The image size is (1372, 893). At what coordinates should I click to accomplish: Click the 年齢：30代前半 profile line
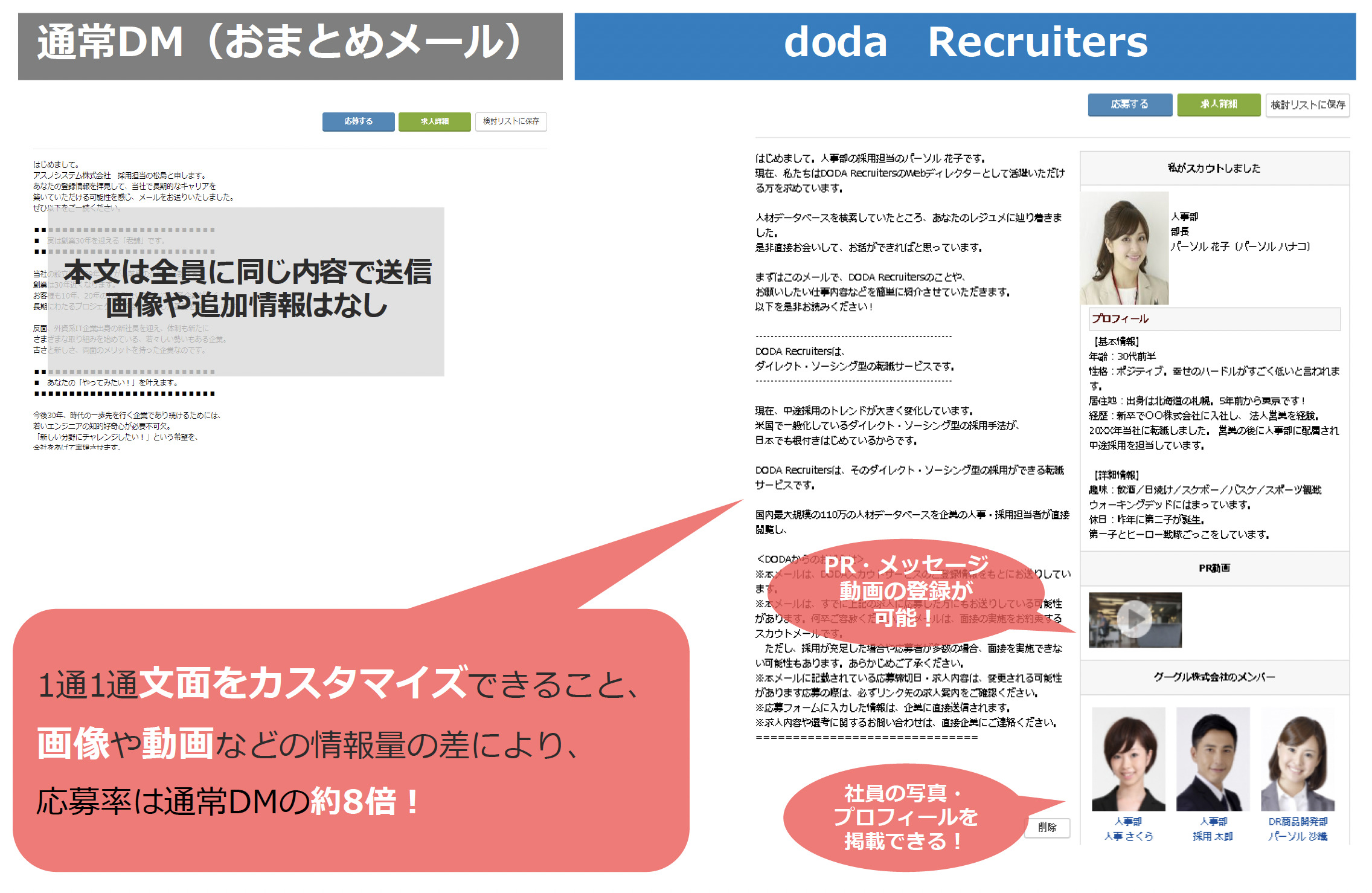1122,356
